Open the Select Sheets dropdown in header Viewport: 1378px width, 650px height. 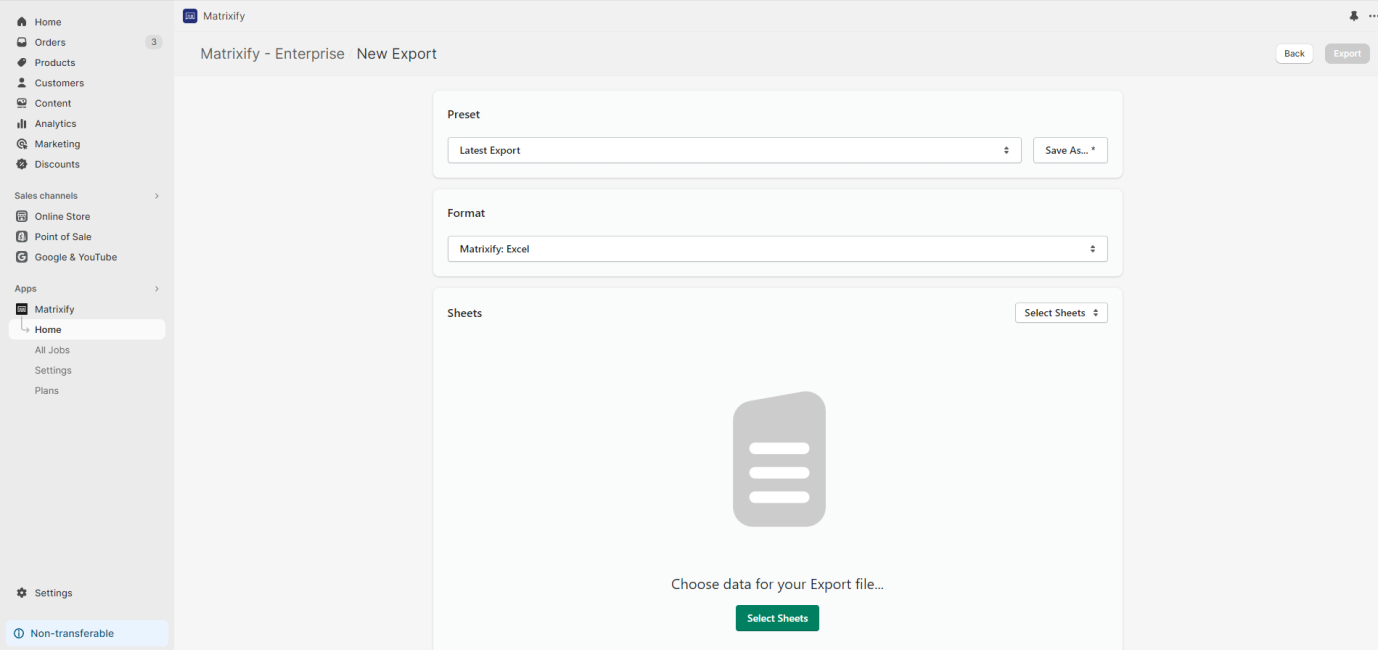[x=1061, y=313]
